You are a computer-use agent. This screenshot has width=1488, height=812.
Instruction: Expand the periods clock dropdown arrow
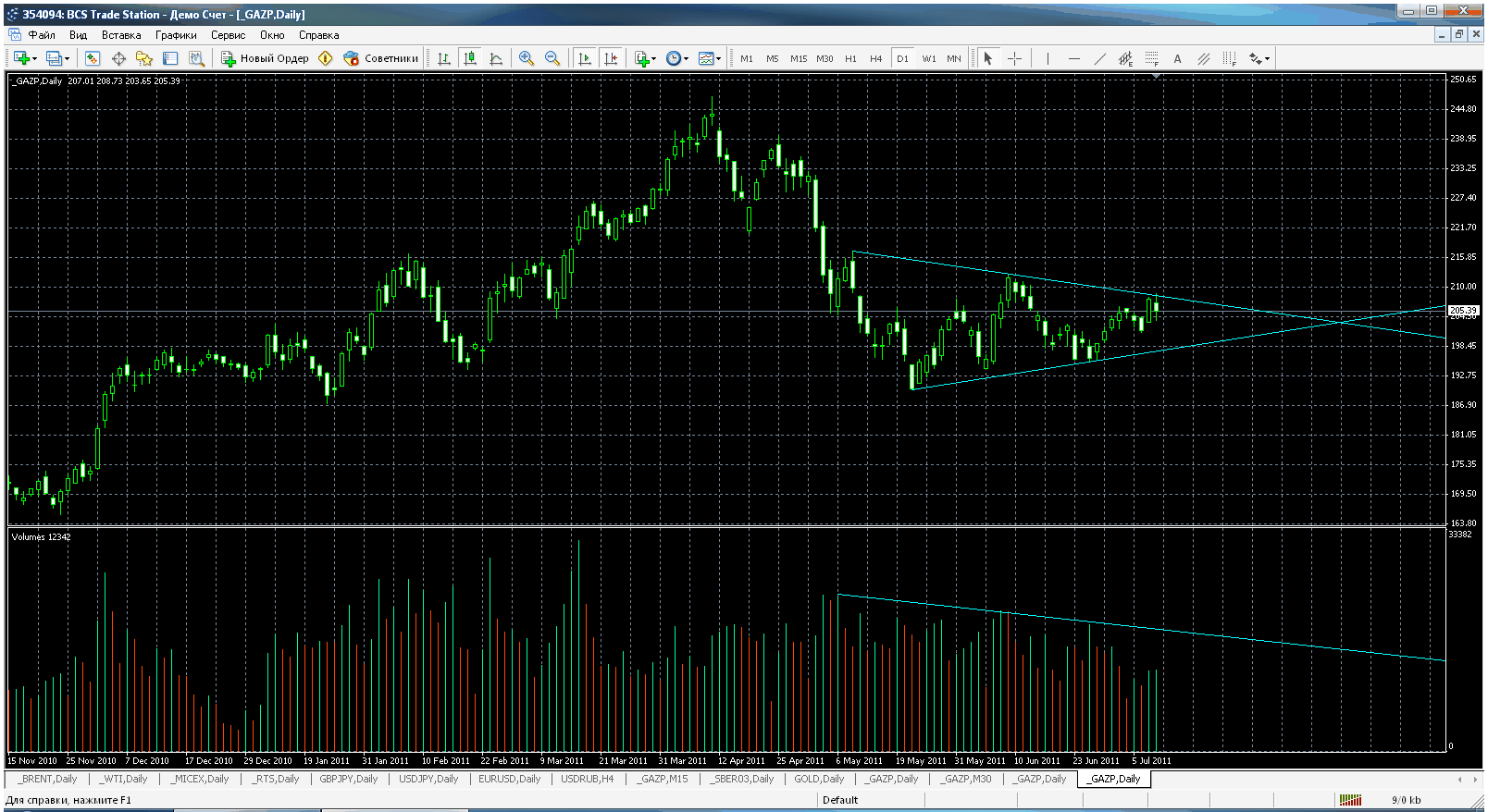coord(687,59)
